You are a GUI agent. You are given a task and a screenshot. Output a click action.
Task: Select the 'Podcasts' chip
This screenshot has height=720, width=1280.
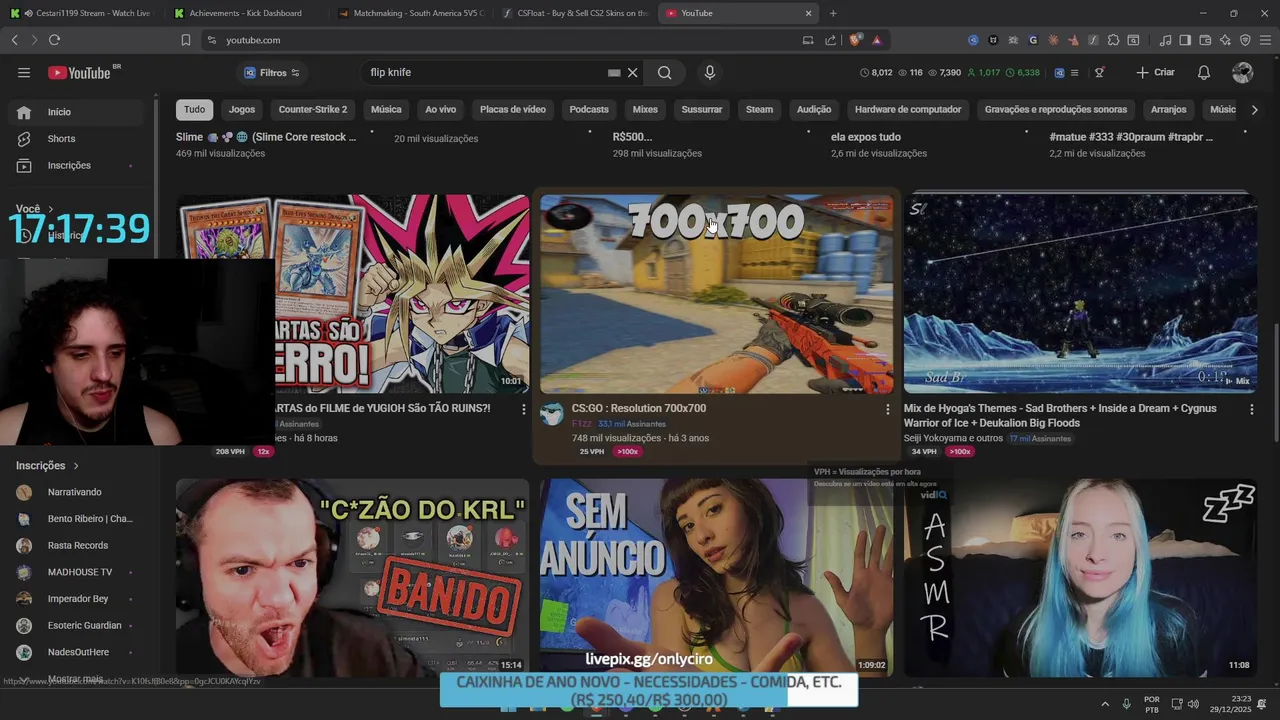(589, 110)
